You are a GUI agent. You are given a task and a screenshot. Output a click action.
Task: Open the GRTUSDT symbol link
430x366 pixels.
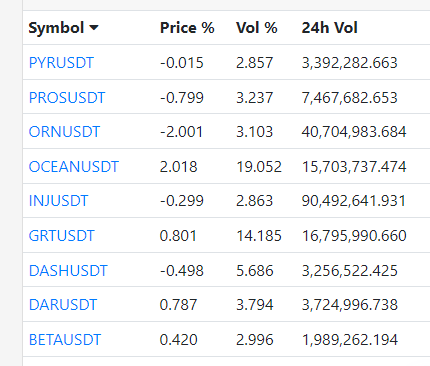[62, 236]
